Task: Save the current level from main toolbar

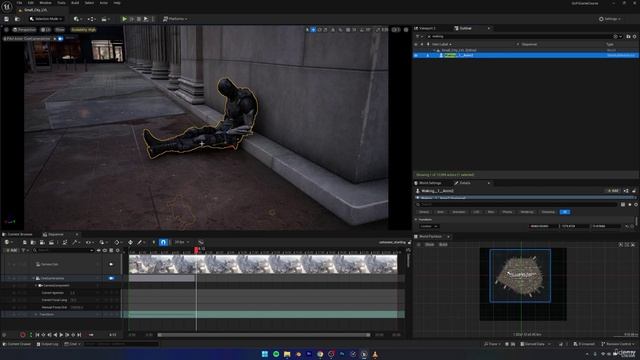Action: (x=7, y=19)
